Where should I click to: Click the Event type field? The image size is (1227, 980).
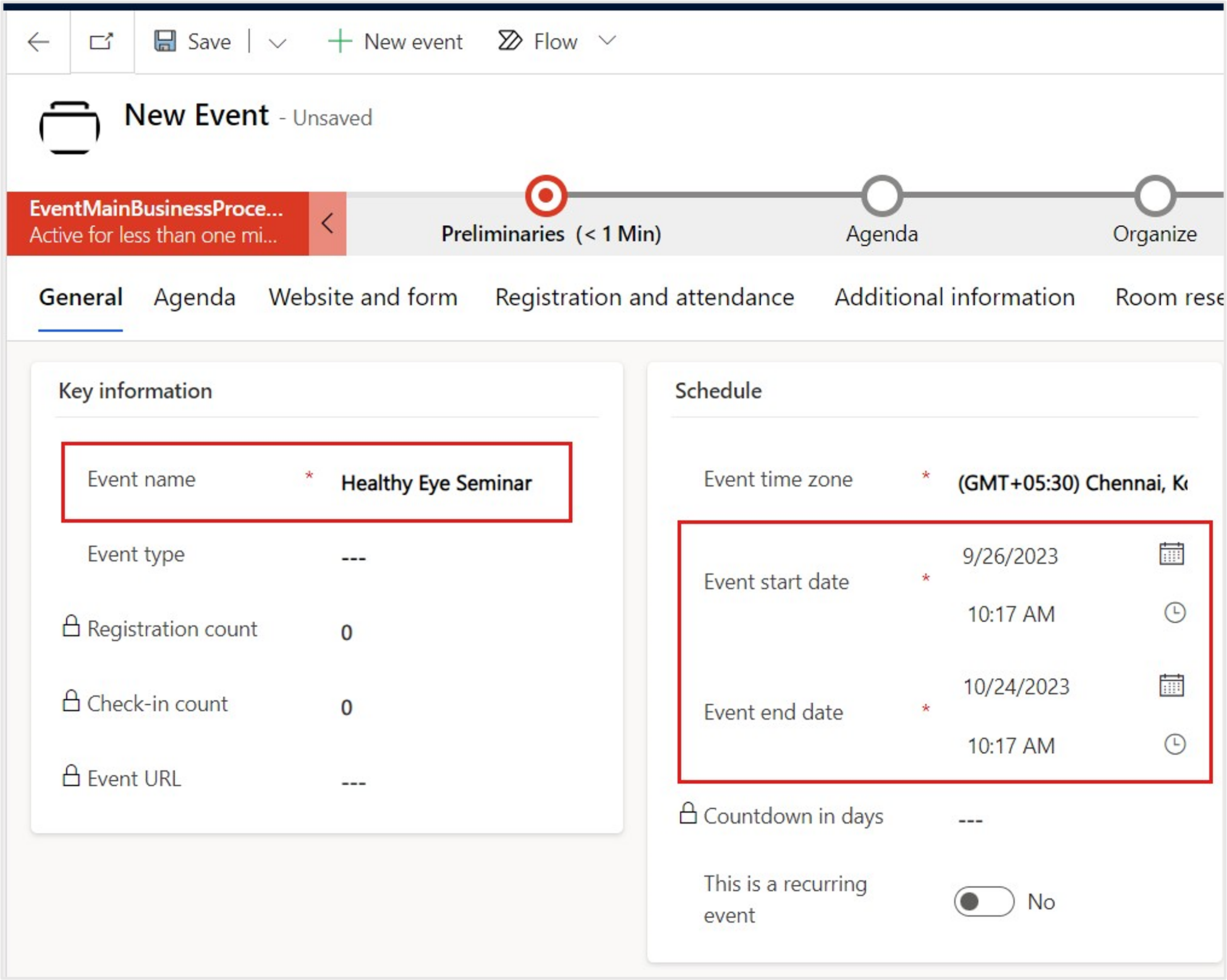tap(353, 558)
